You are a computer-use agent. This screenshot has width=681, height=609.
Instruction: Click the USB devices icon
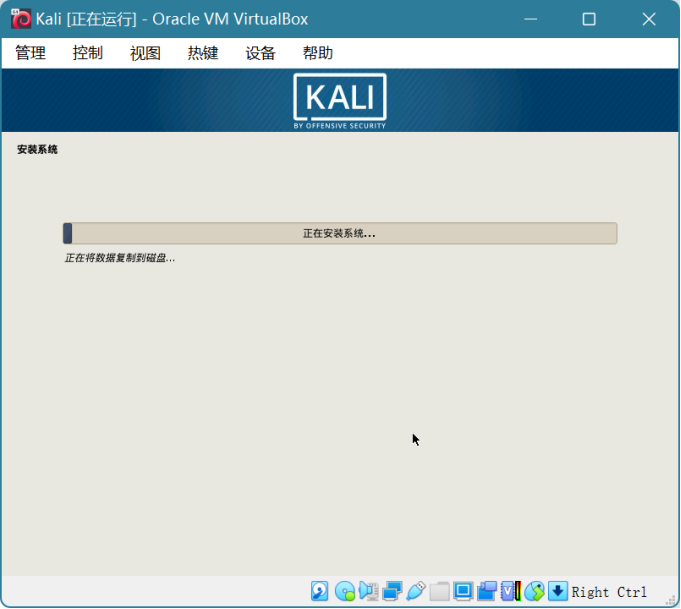click(x=416, y=592)
